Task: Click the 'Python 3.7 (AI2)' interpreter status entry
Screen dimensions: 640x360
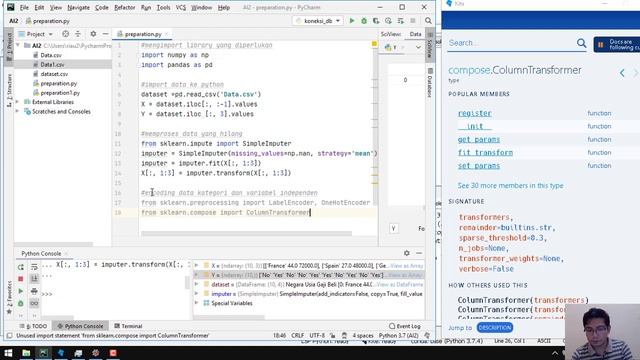Action: [x=398, y=336]
